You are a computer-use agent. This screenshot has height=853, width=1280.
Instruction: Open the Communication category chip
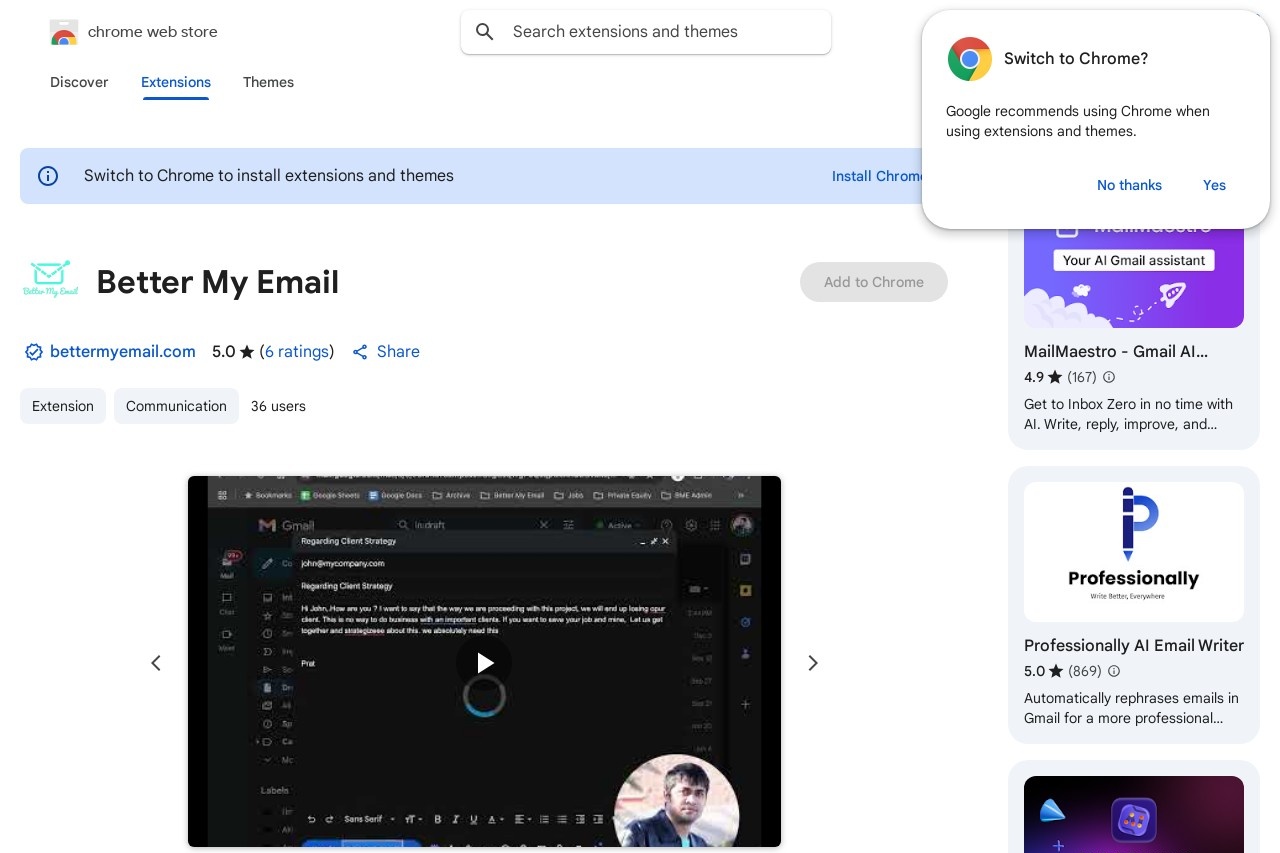point(176,406)
